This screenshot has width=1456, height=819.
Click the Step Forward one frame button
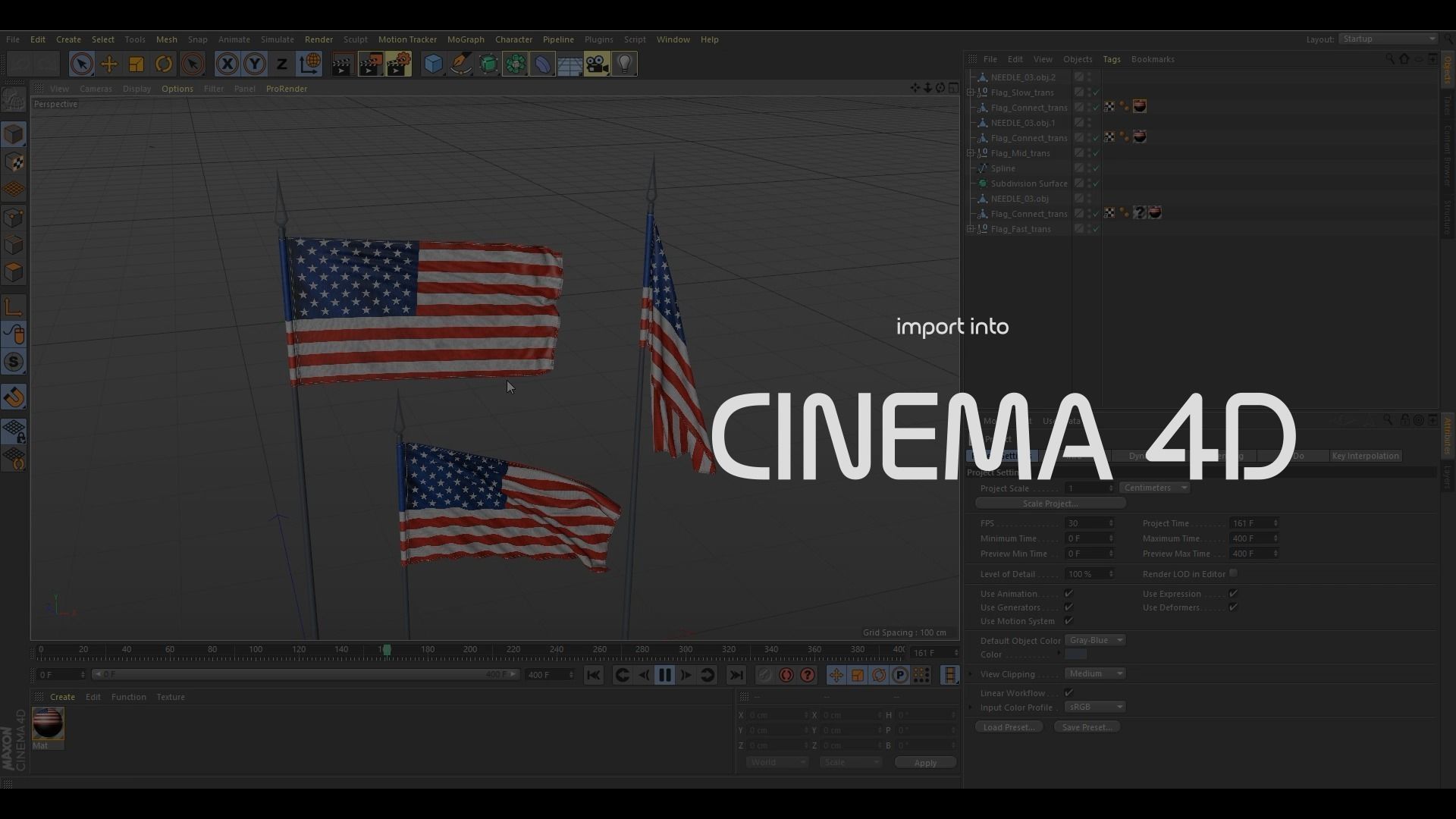[686, 676]
